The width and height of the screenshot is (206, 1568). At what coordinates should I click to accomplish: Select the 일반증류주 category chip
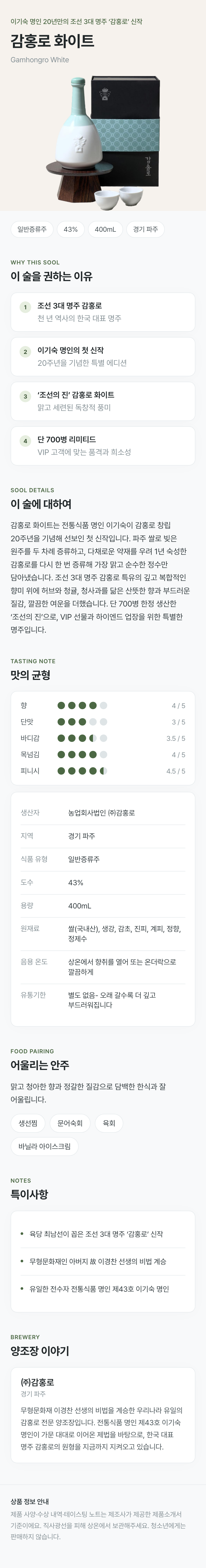click(x=32, y=229)
